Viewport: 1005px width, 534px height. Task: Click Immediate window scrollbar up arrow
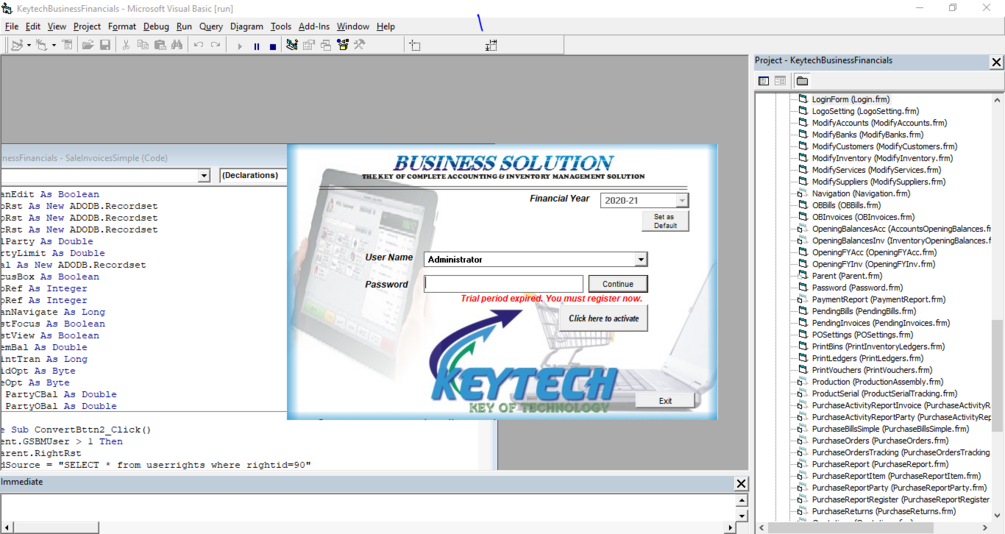(x=742, y=501)
